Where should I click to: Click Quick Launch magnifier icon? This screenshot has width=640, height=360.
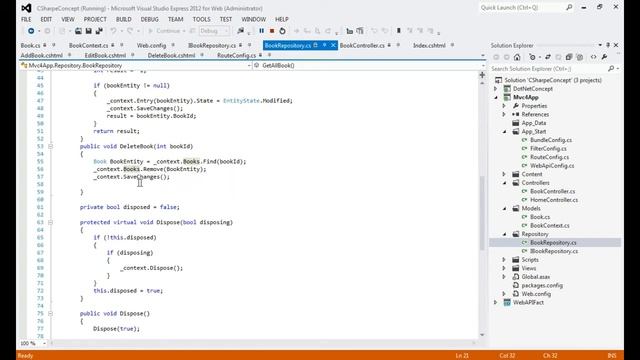pyautogui.click(x=569, y=7)
